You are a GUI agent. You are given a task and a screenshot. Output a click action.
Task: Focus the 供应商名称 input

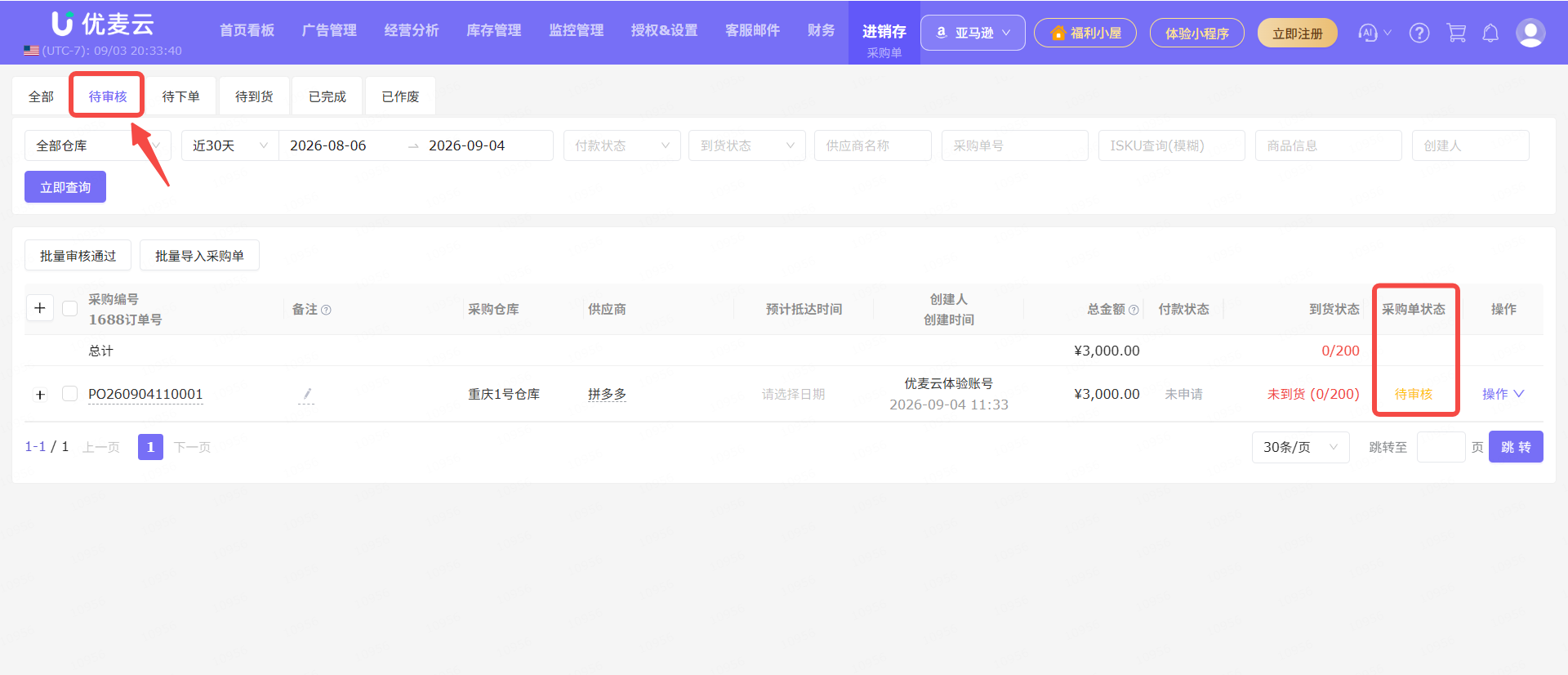tap(873, 145)
